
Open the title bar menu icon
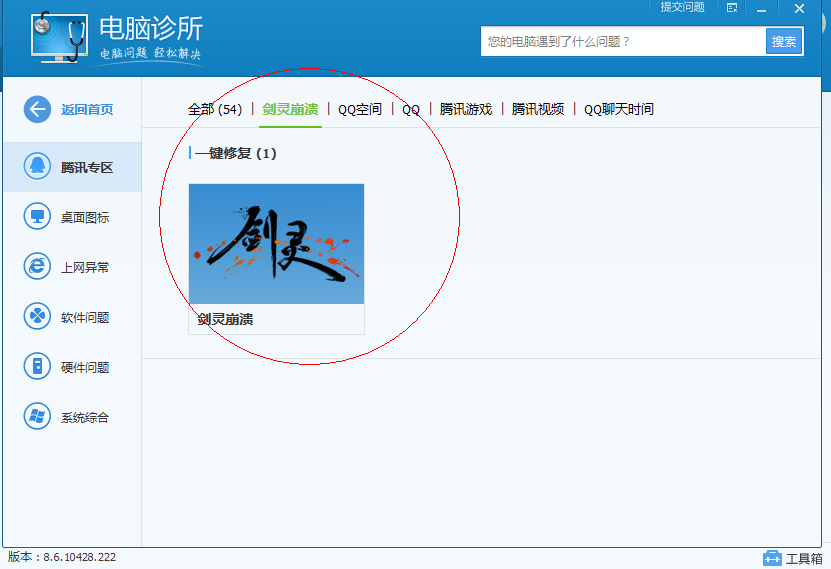(732, 8)
